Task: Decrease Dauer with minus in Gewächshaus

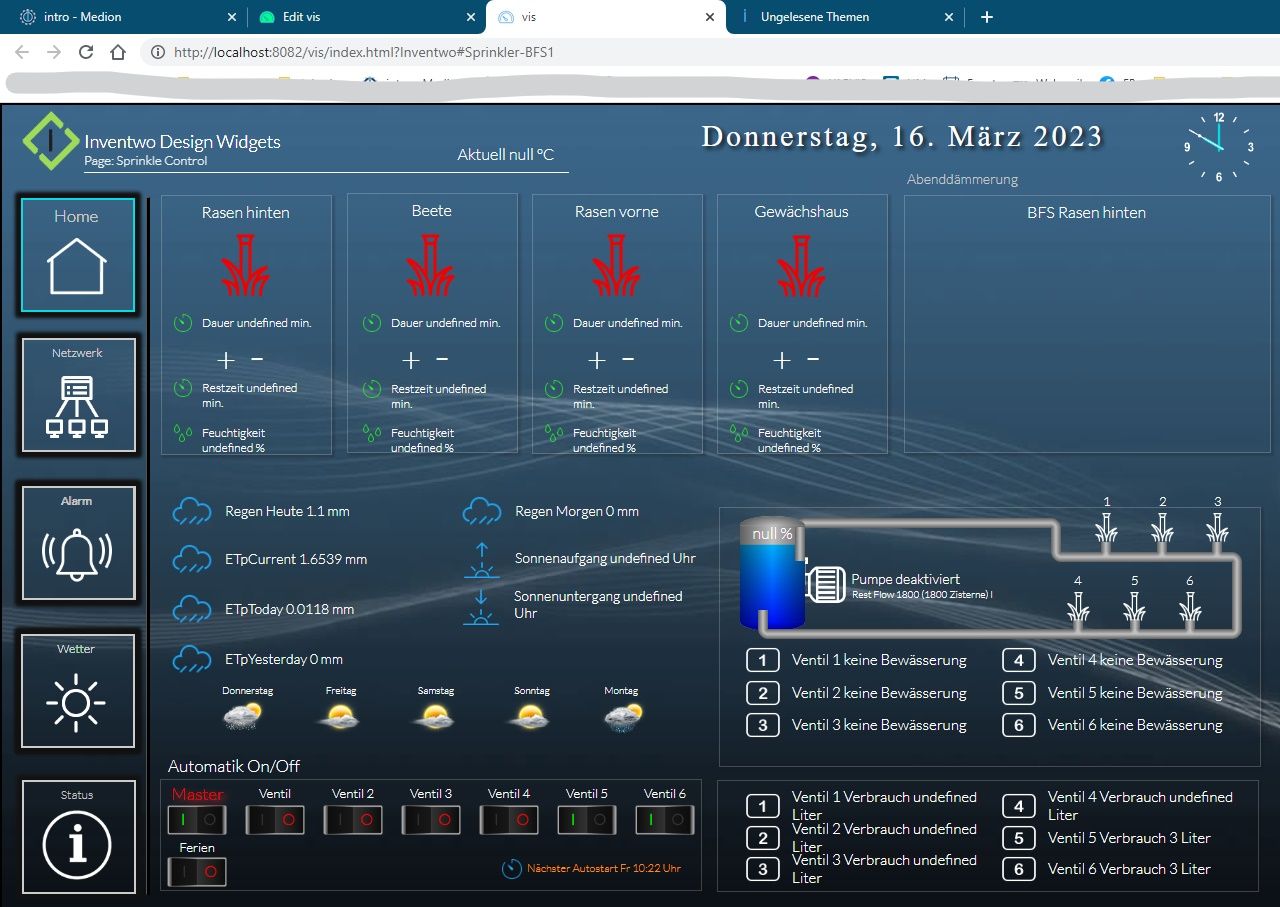Action: 813,359
